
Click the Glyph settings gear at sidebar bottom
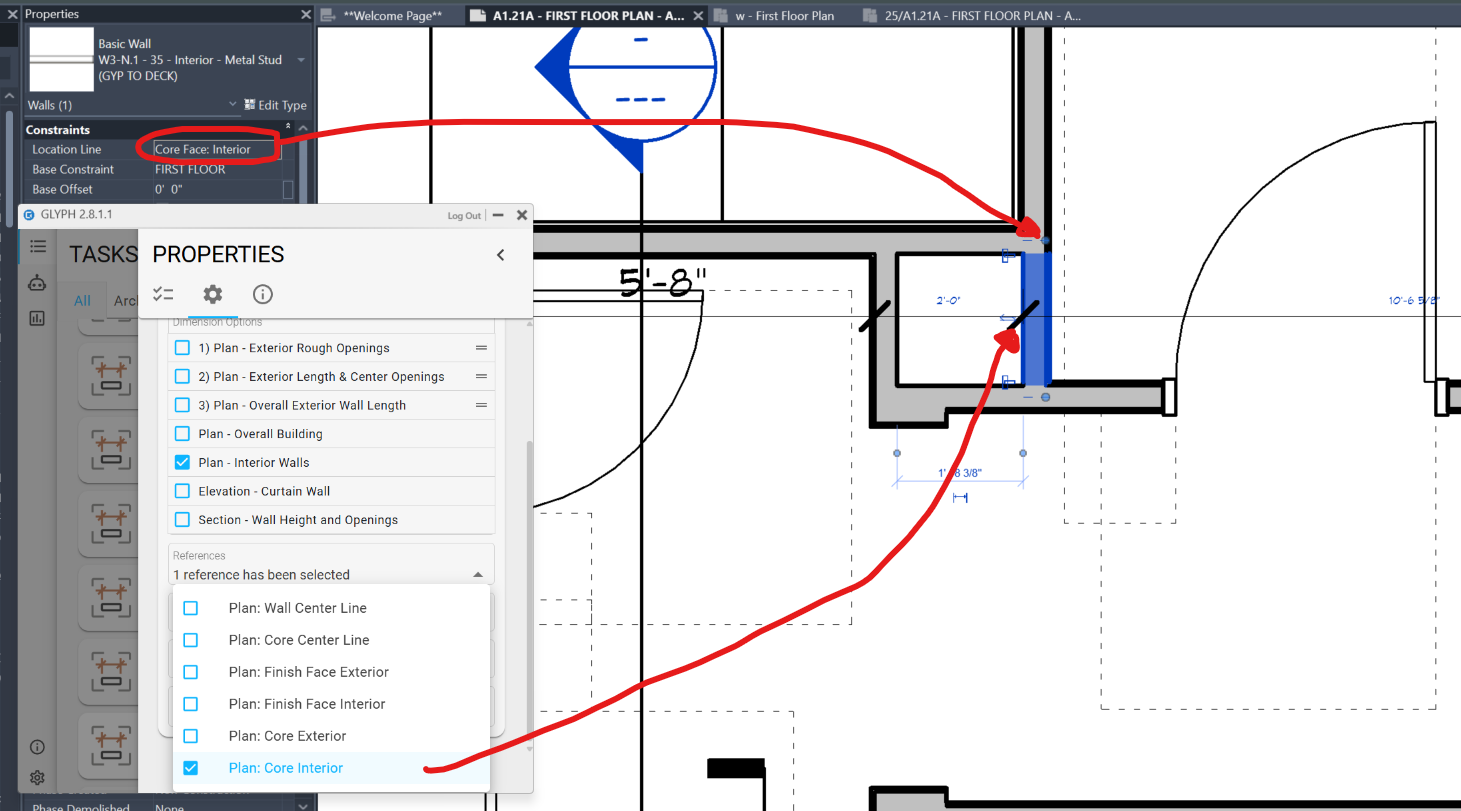click(x=37, y=778)
